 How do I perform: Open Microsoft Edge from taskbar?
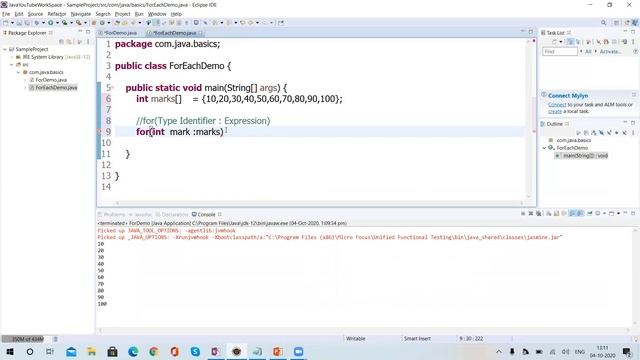[x=133, y=351]
